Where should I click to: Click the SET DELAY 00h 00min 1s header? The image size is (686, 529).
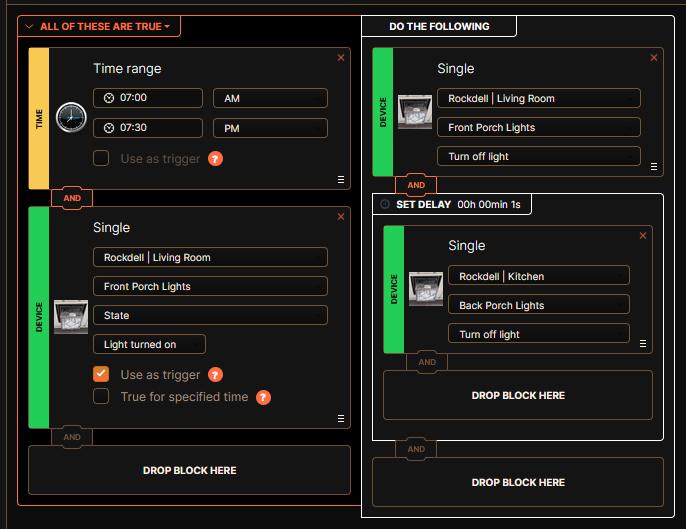tap(452, 204)
